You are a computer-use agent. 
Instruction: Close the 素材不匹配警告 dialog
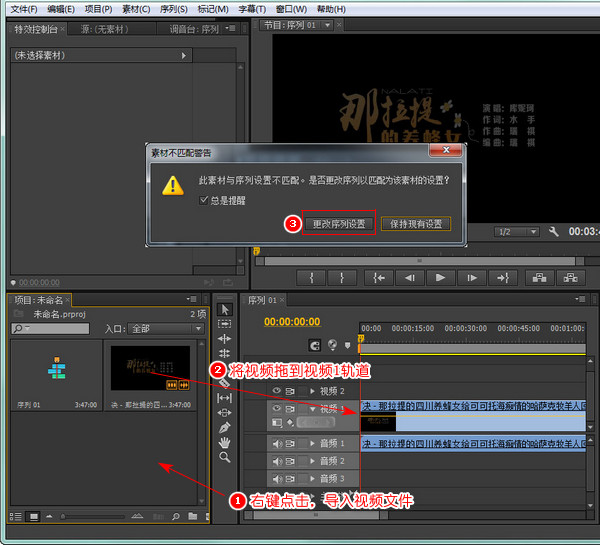coord(446,150)
